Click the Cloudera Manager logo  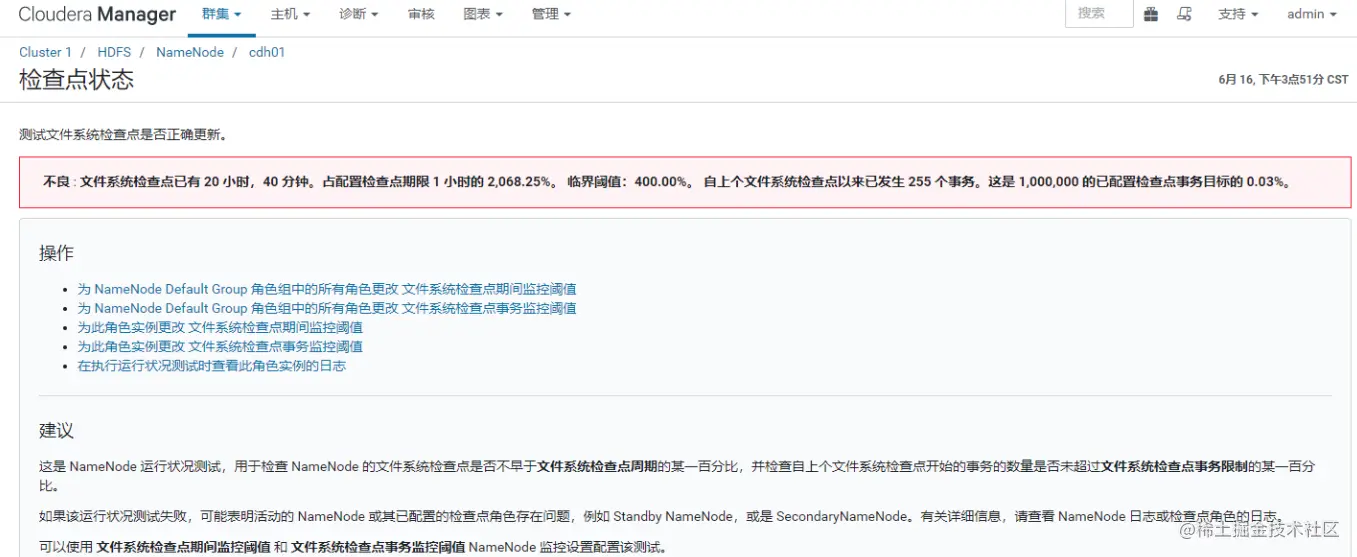[97, 14]
